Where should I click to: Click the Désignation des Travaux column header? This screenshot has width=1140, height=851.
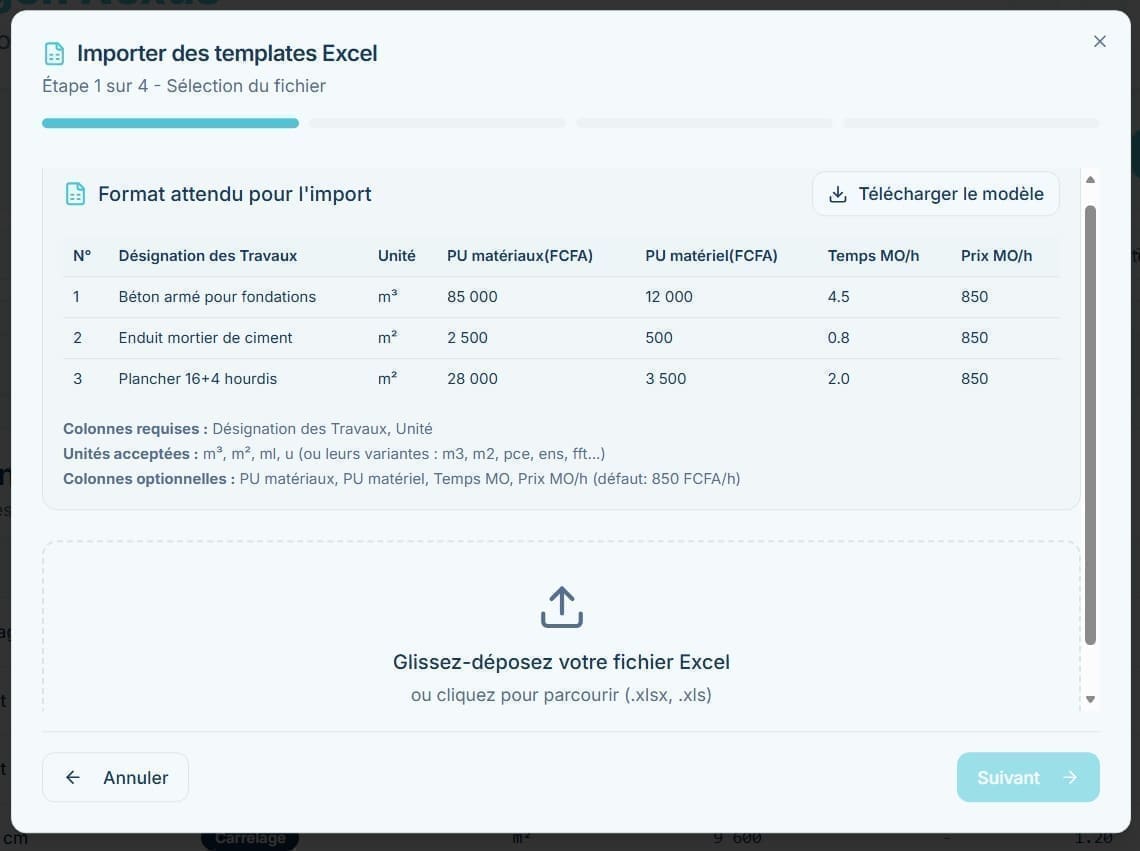208,256
